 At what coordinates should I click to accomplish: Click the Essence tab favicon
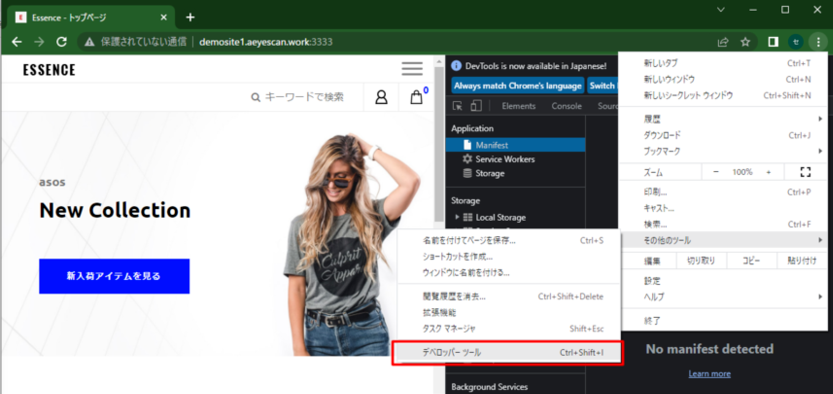[21, 18]
